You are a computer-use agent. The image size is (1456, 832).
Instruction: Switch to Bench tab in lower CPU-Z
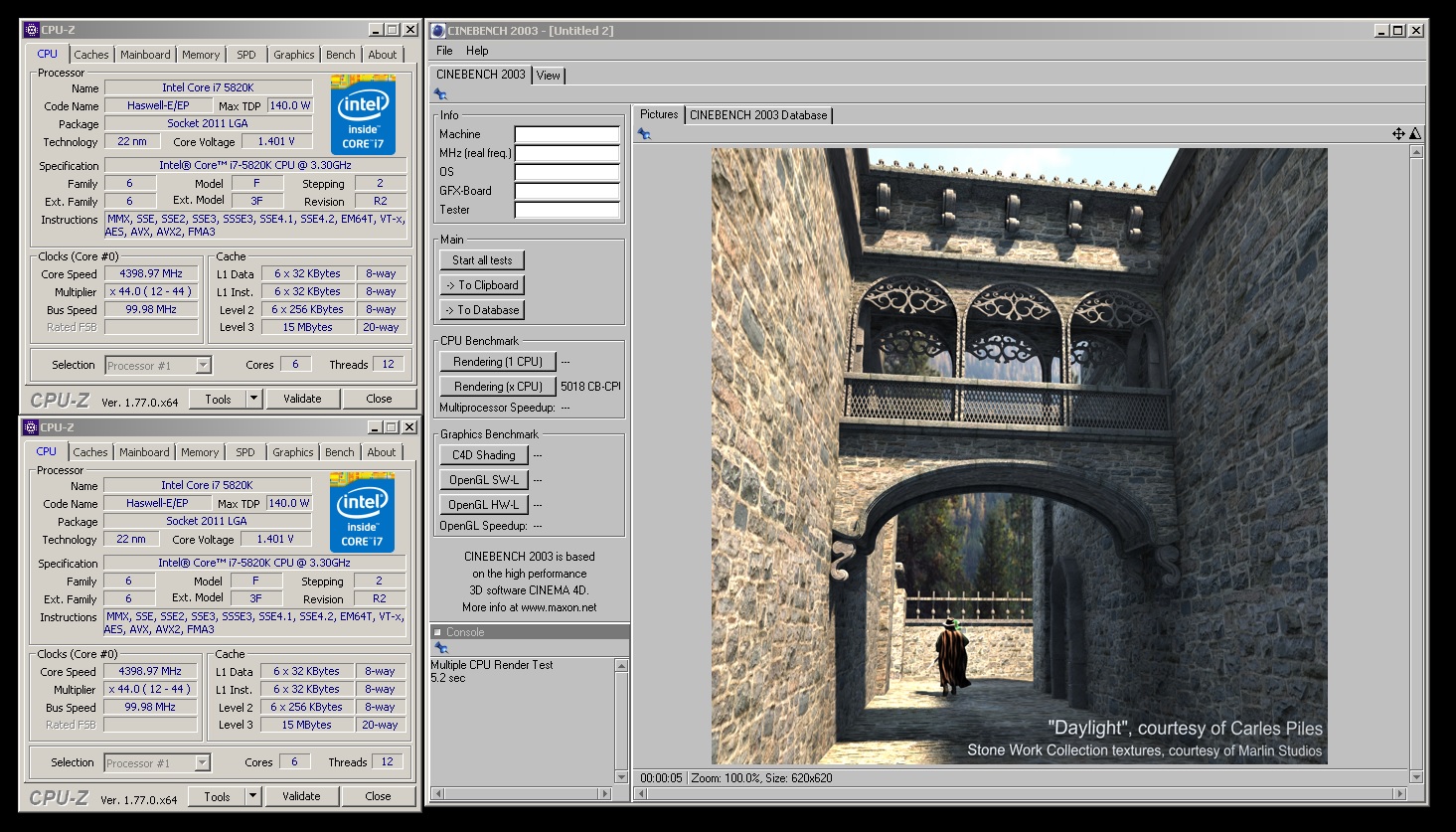340,452
